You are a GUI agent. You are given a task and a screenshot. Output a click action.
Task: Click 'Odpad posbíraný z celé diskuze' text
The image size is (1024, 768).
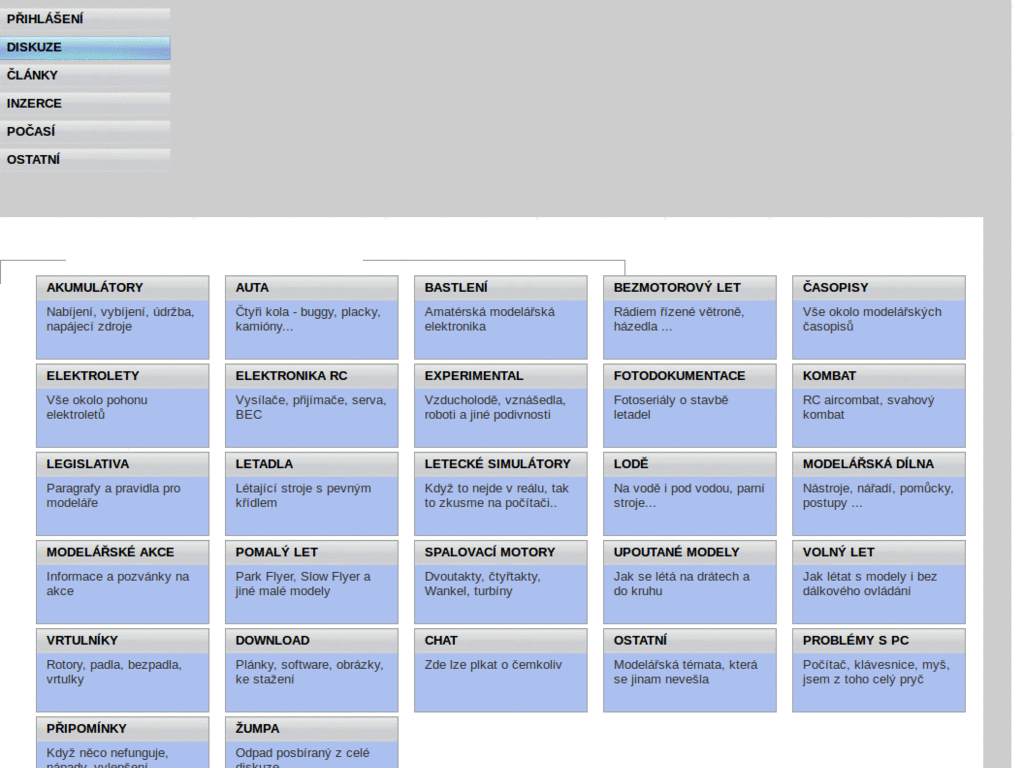click(302, 757)
